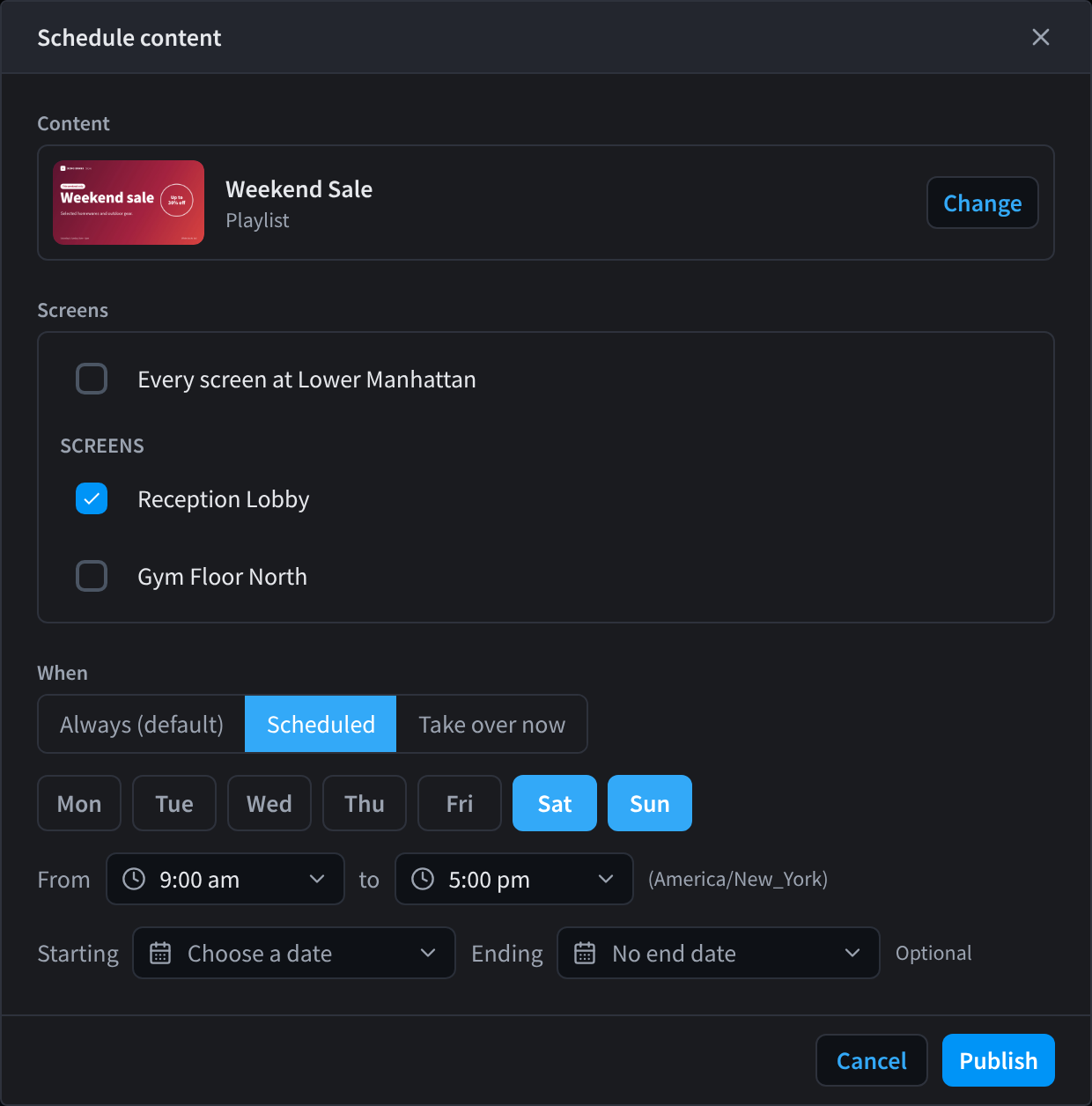Click the Weekend Sale title text
The height and width of the screenshot is (1106, 1092).
pos(299,189)
